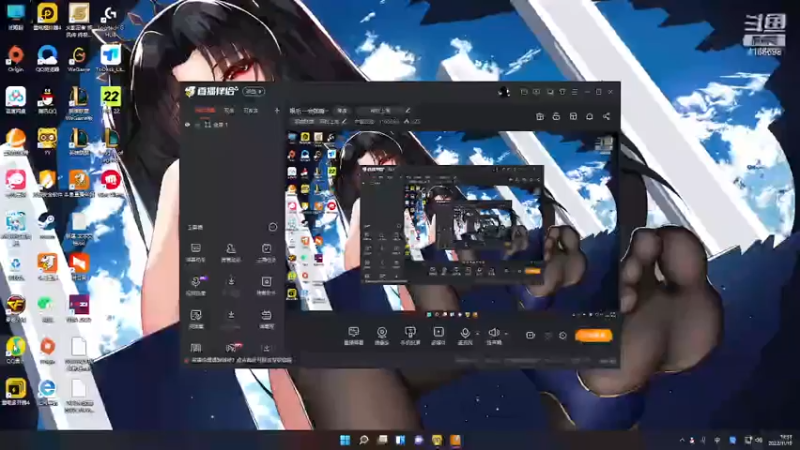Viewport: 800px width, 450px height.
Task: Add a new scene with the plus icon
Action: (277, 110)
